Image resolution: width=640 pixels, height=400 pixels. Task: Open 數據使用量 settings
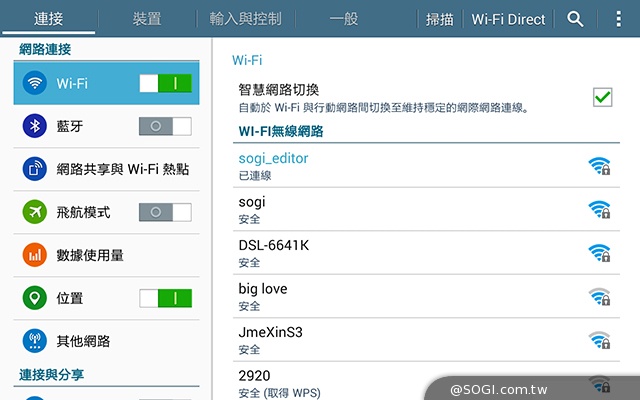point(107,255)
